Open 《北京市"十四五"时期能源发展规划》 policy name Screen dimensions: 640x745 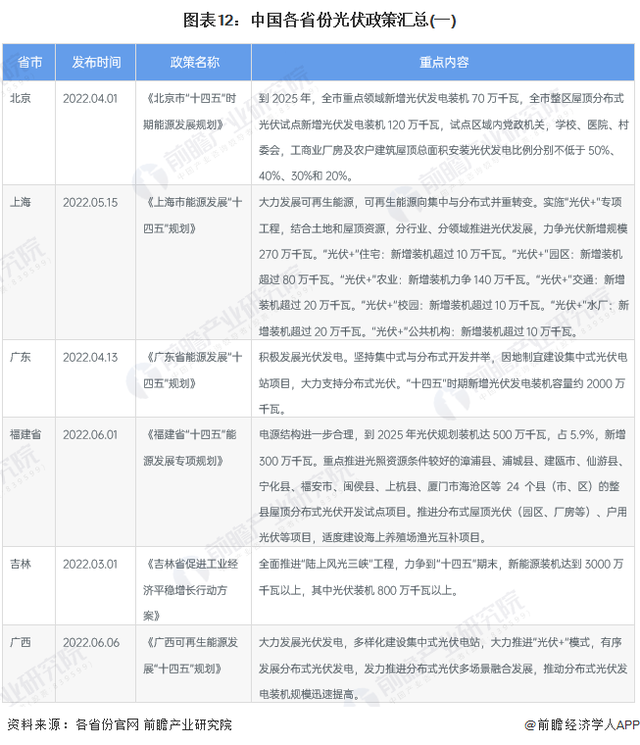193,110
